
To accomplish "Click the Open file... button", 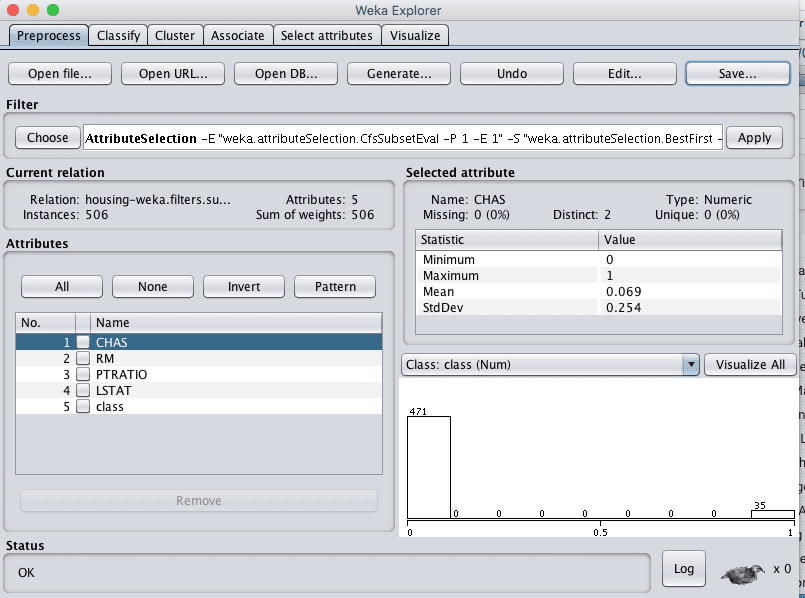I will pyautogui.click(x=60, y=73).
